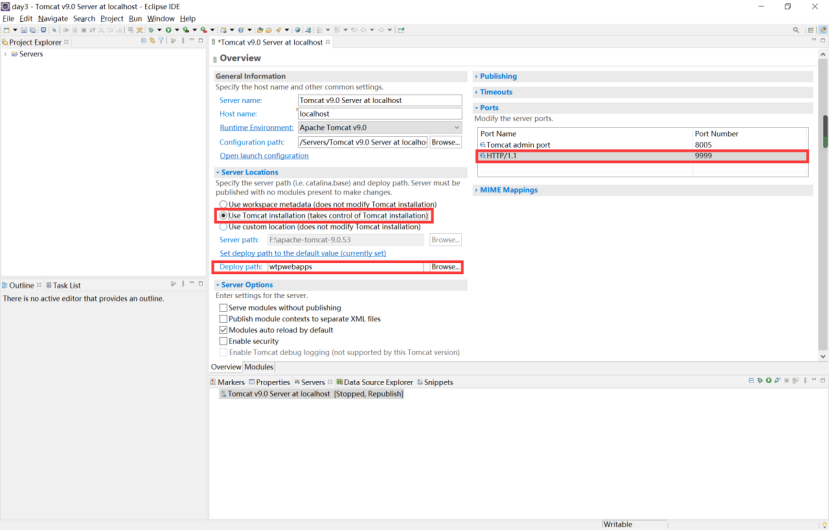Select Use Tomcat installation radio option
830x530 pixels.
(x=223, y=215)
